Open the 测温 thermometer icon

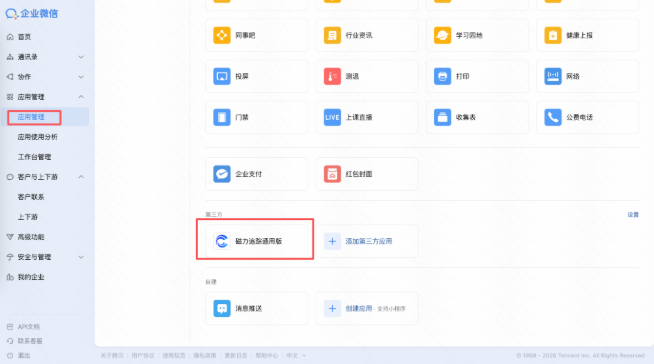332,76
